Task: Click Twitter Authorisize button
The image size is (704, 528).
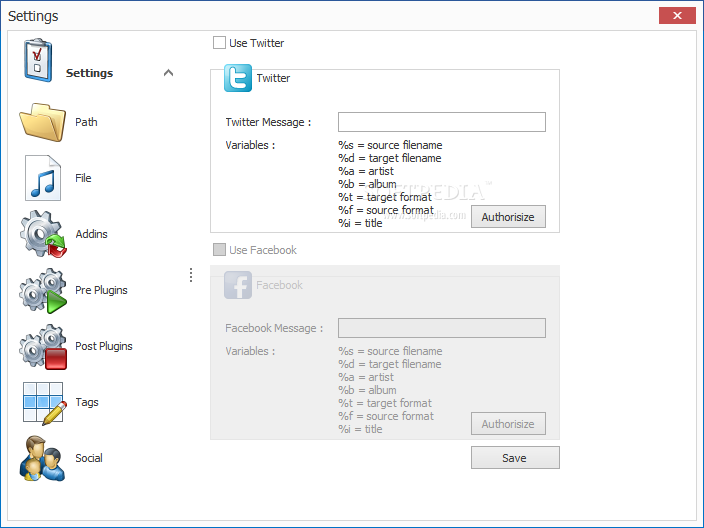Action: point(508,217)
